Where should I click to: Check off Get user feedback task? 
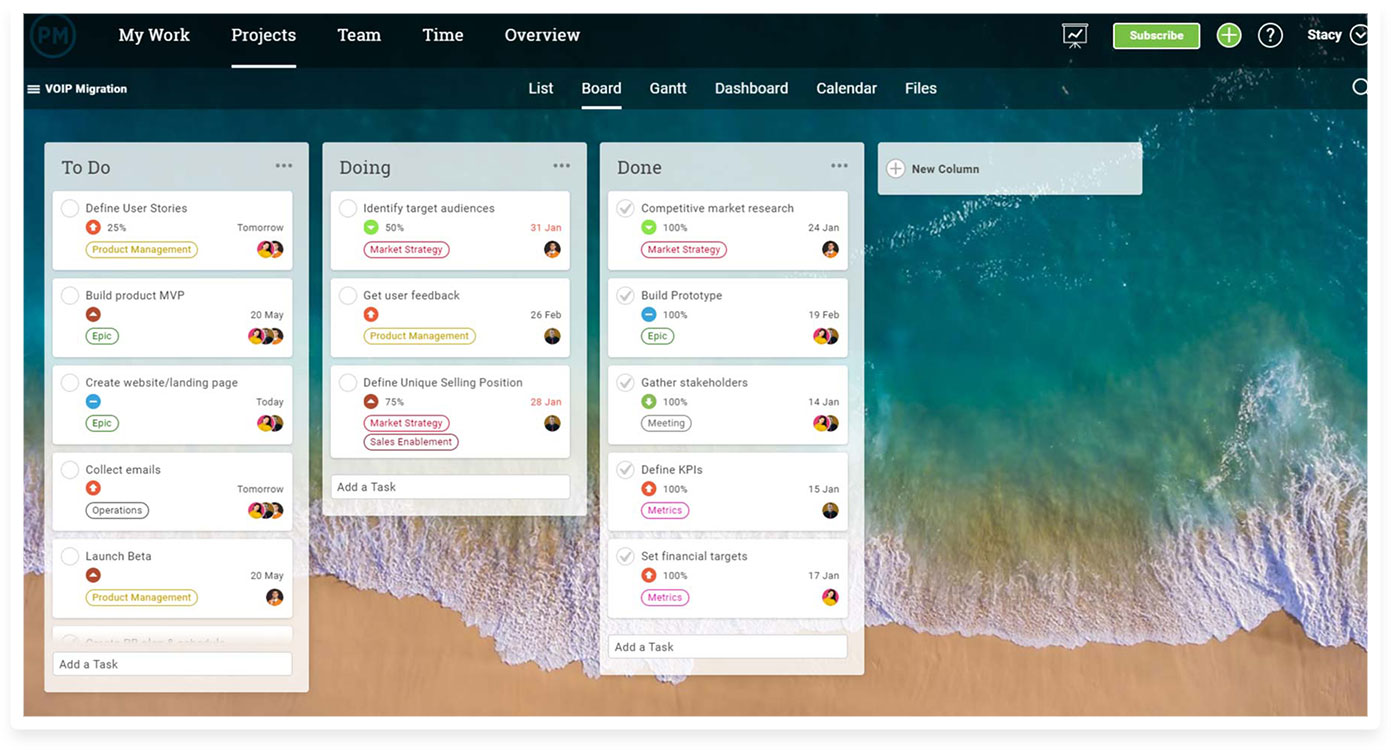pyautogui.click(x=348, y=295)
